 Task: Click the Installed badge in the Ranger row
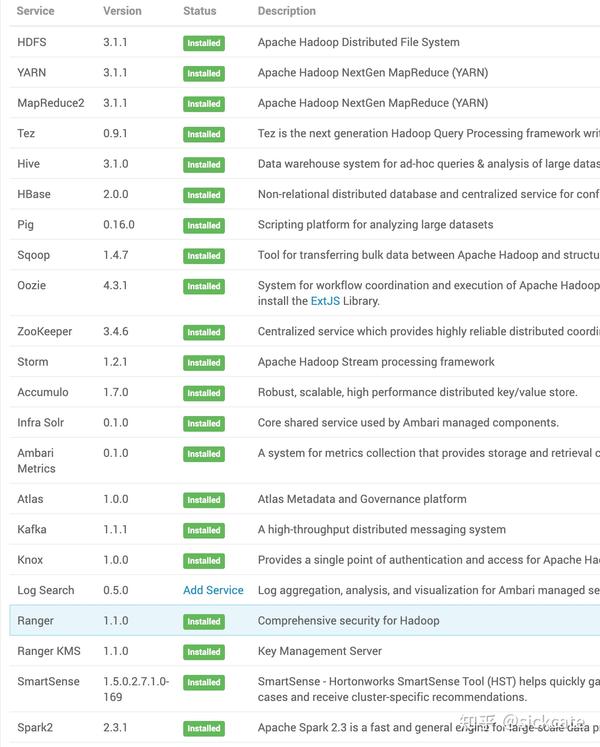[x=203, y=622]
